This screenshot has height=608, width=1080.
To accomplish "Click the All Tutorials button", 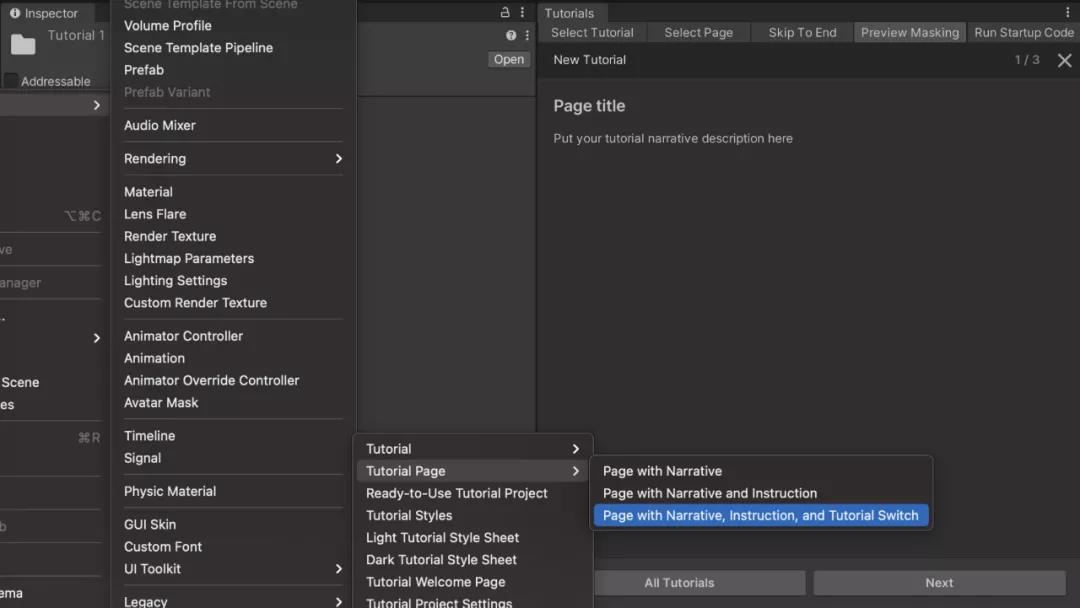I will coord(679,583).
